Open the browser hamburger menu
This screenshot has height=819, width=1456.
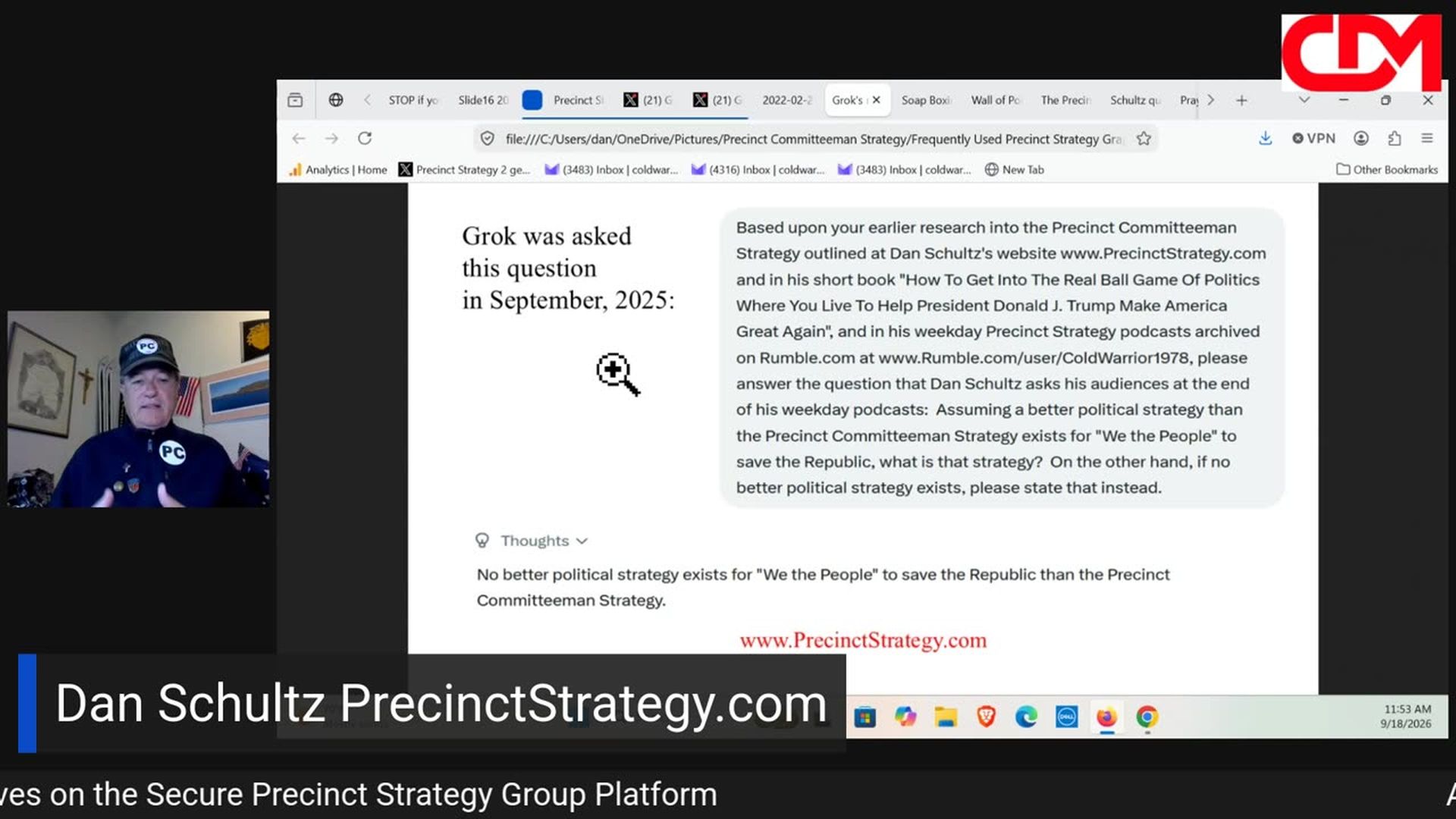[x=1427, y=138]
